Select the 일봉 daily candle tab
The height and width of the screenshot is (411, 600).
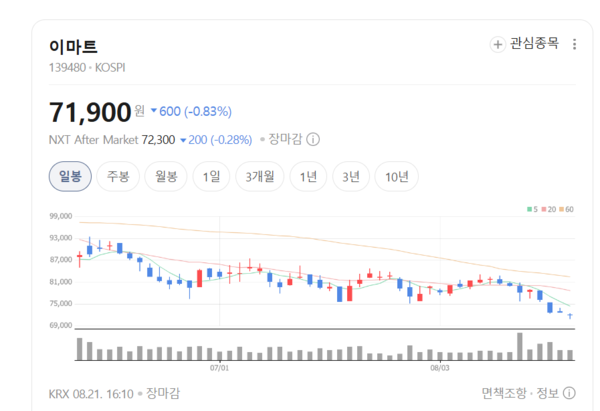(70, 176)
